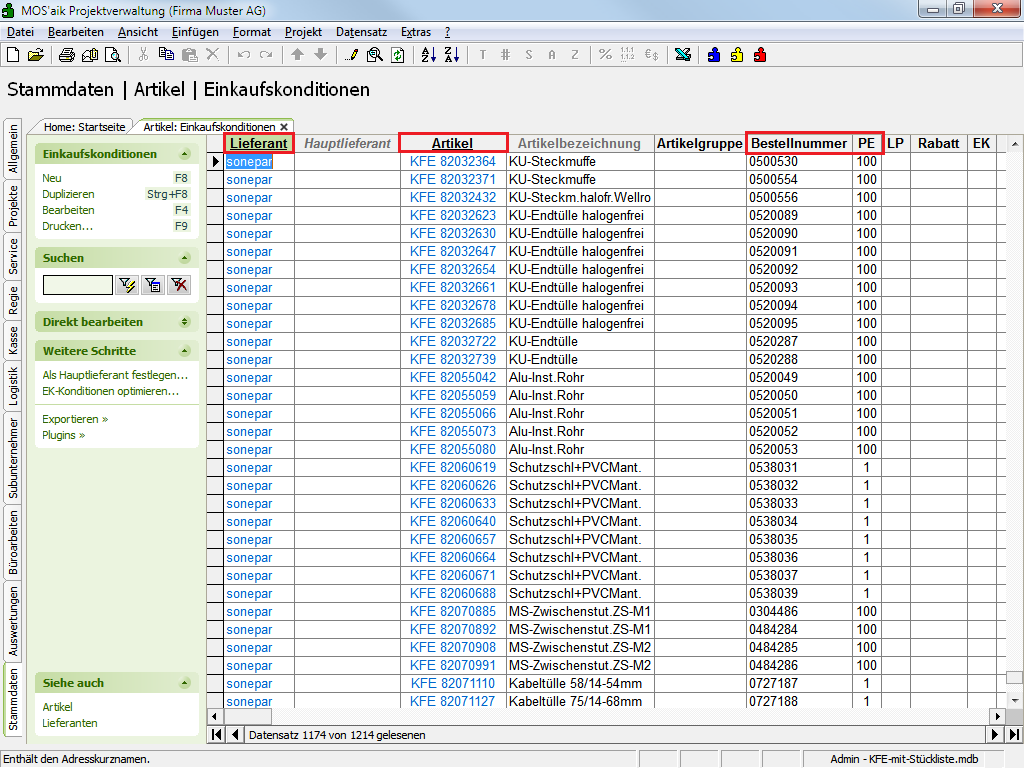Click Als Hauptlieferant festlegen link

pos(114,375)
